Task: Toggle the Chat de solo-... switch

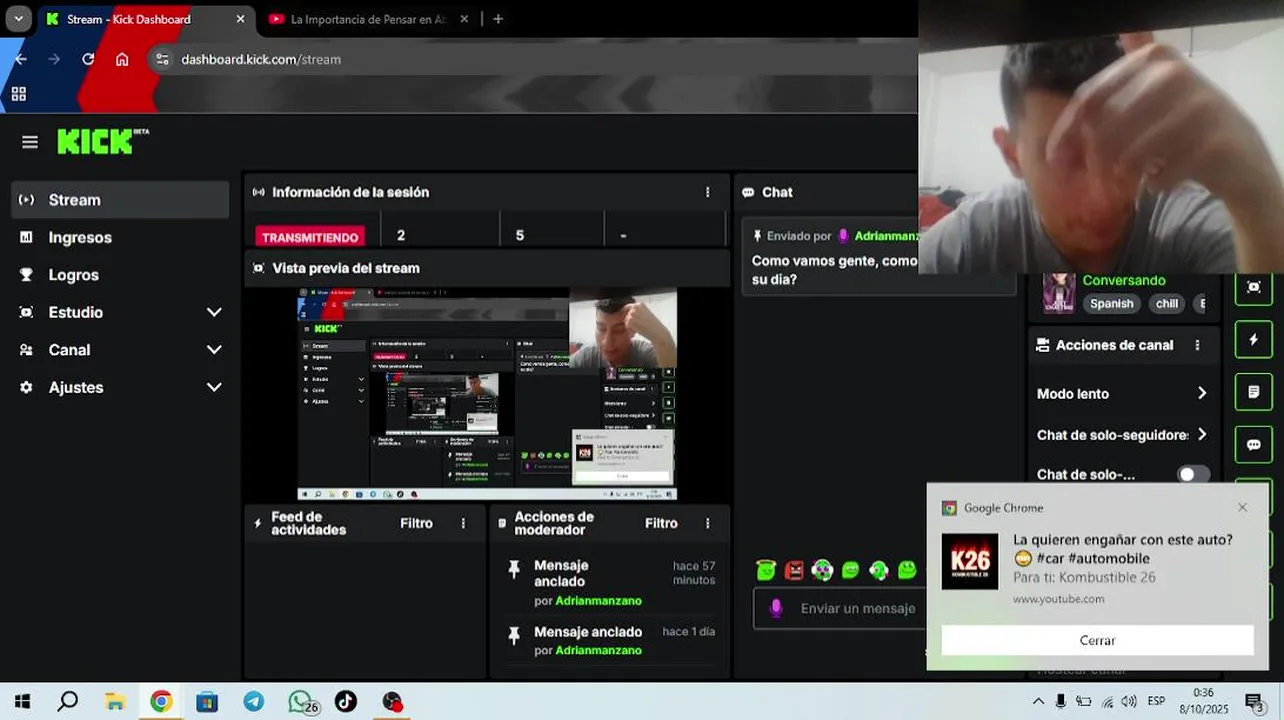Action: (1193, 474)
